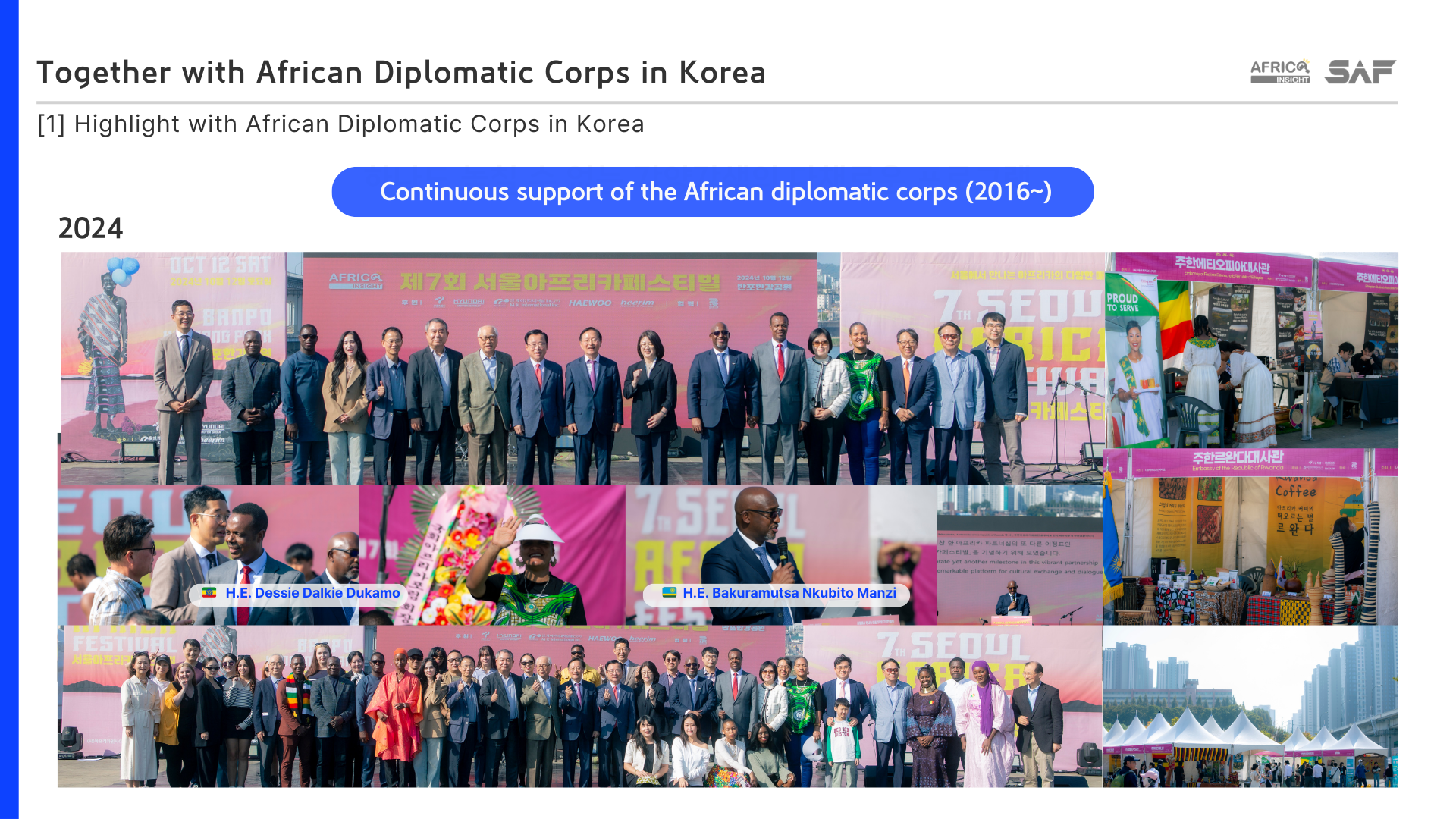Click the SAF logo
This screenshot has height=819, width=1456.
(x=1360, y=71)
